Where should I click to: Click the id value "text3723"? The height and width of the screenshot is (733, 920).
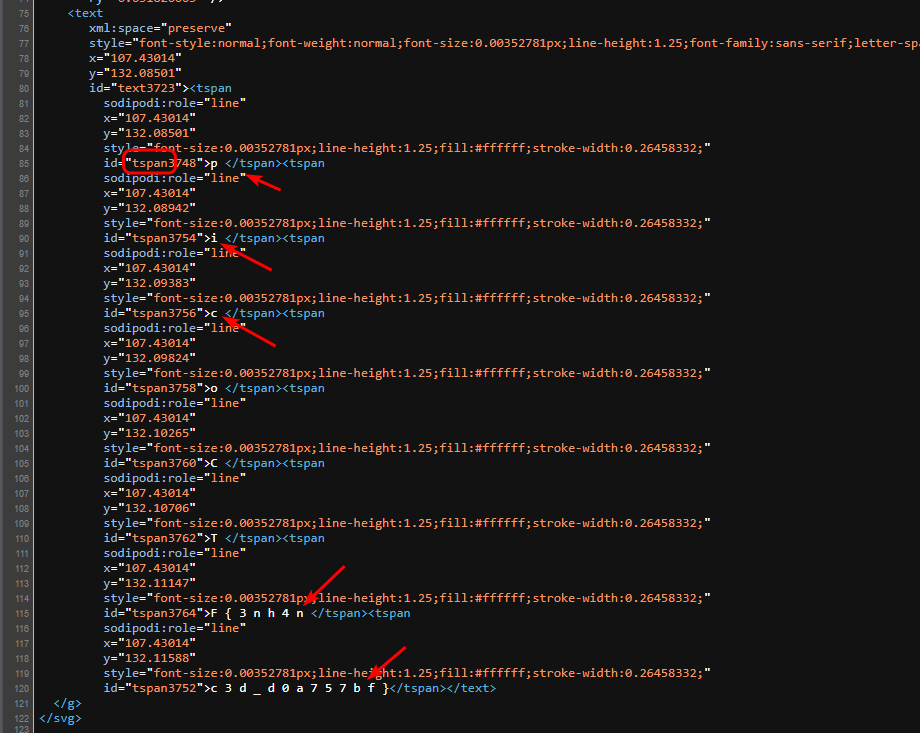151,88
